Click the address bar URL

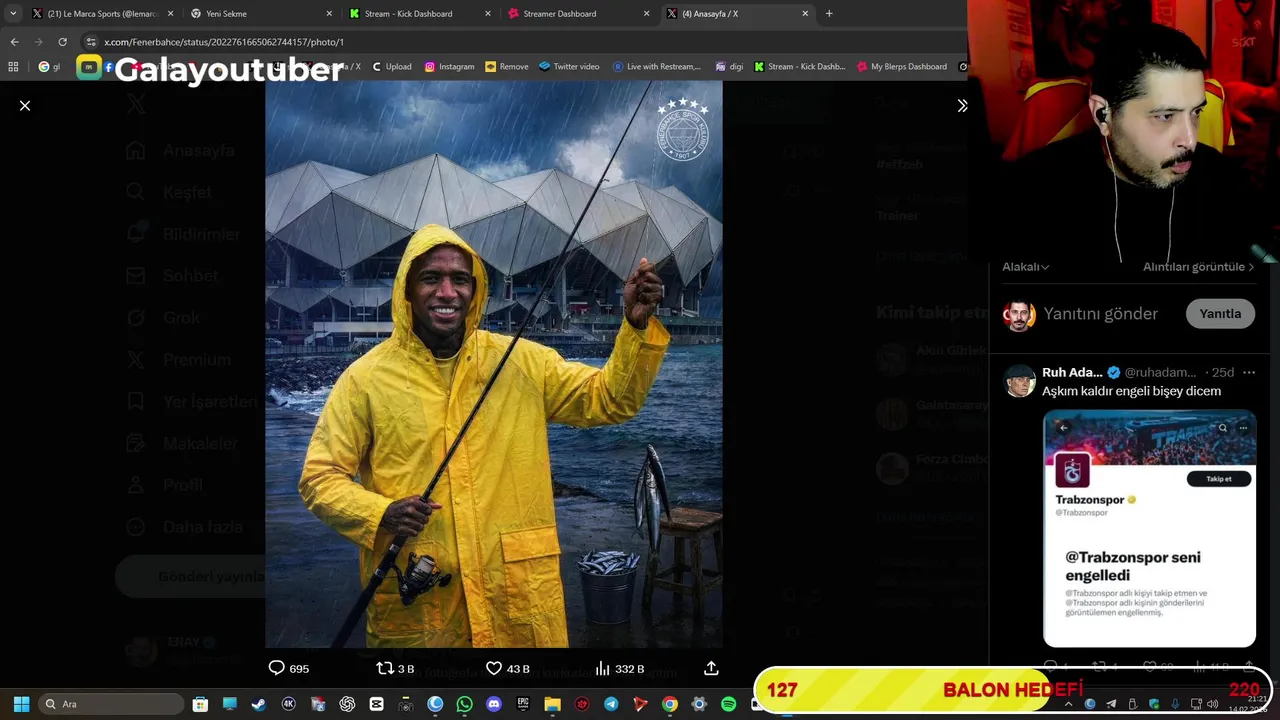tap(224, 42)
